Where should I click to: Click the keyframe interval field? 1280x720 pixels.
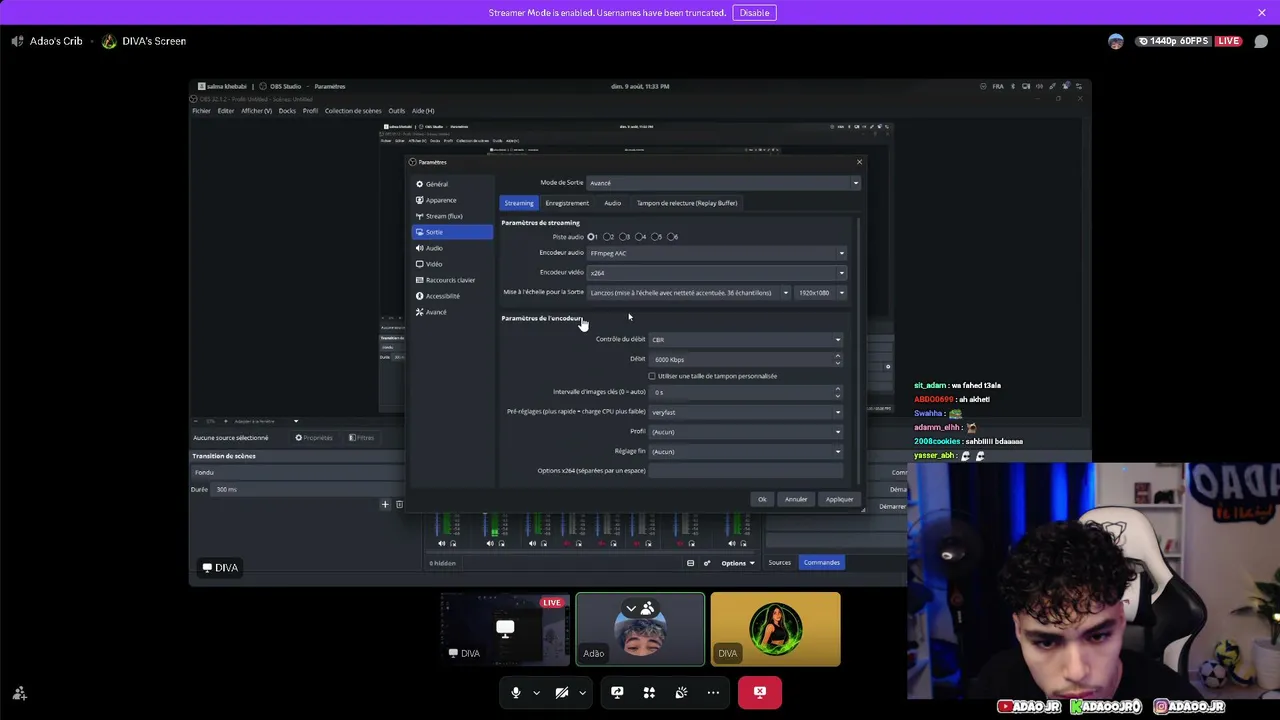pos(746,392)
